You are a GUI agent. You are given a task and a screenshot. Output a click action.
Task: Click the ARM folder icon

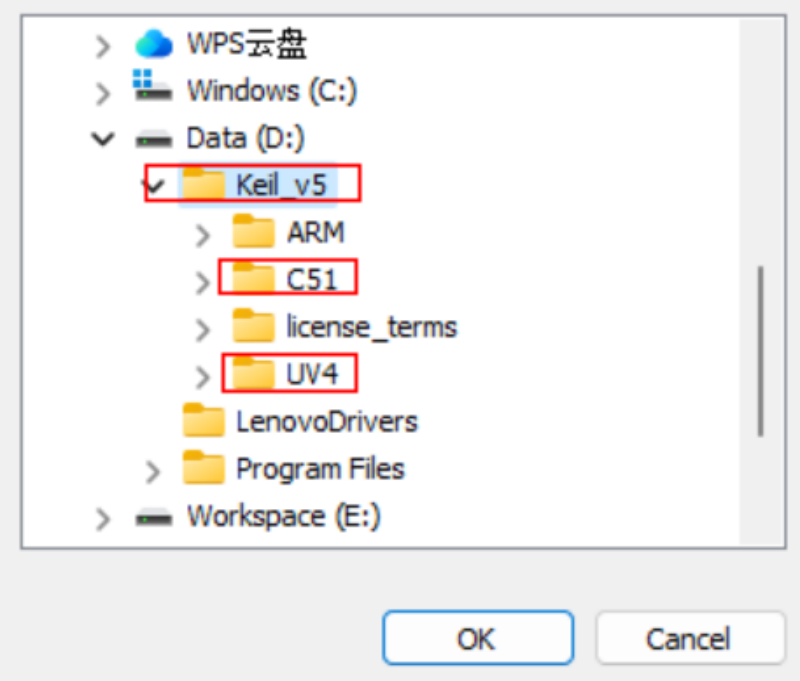(253, 233)
